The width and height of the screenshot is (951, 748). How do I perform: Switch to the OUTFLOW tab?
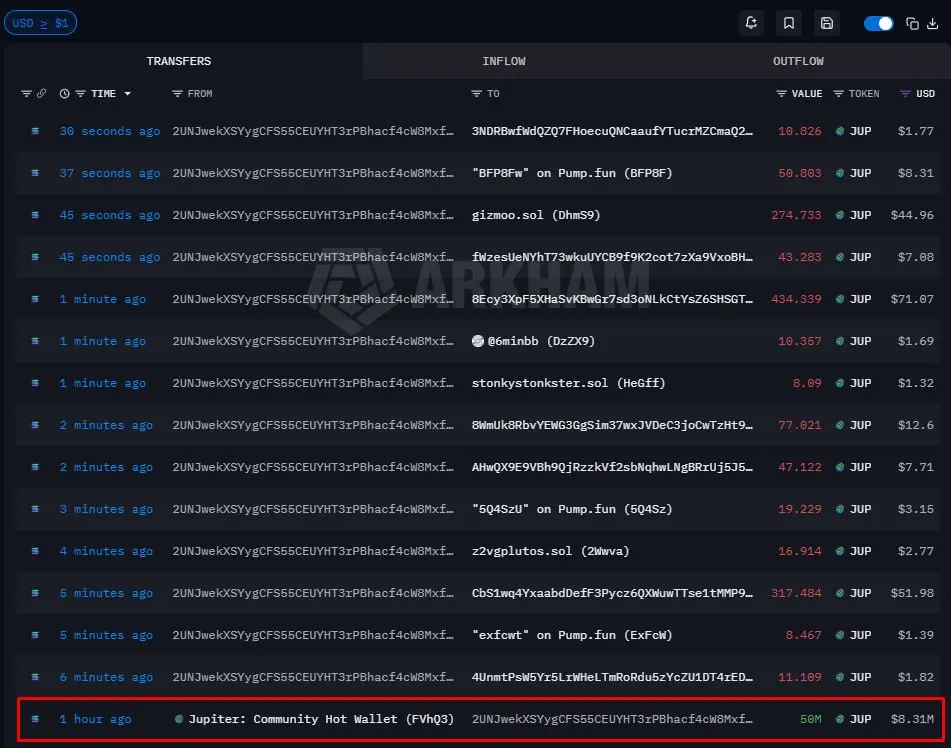(798, 61)
